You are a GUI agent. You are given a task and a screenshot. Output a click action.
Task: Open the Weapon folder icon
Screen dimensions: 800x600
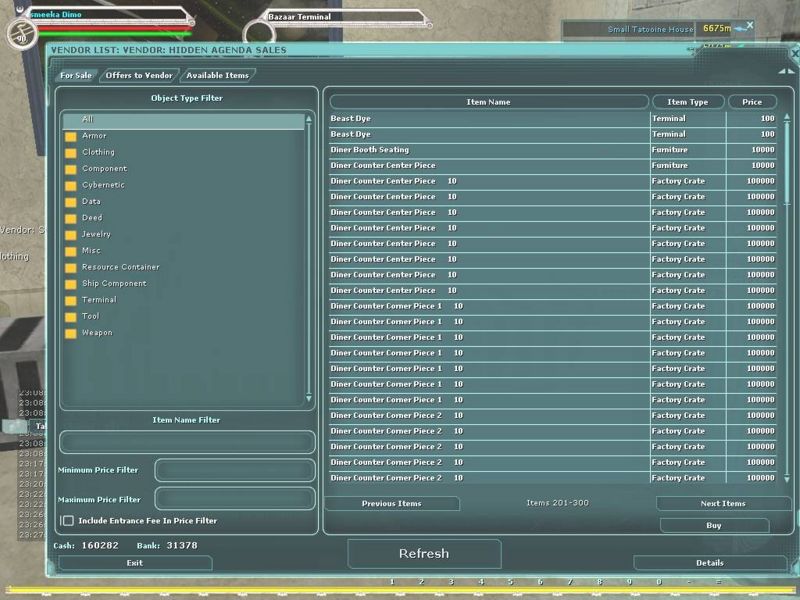(71, 333)
